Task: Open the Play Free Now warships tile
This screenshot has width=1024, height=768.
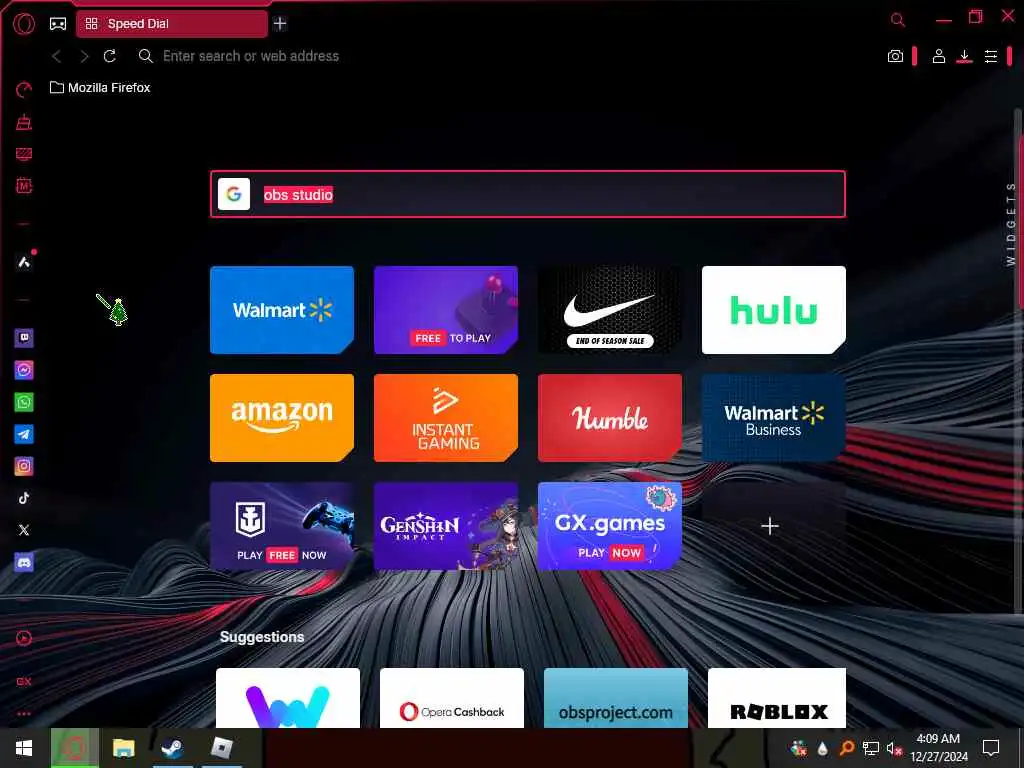Action: pyautogui.click(x=282, y=526)
